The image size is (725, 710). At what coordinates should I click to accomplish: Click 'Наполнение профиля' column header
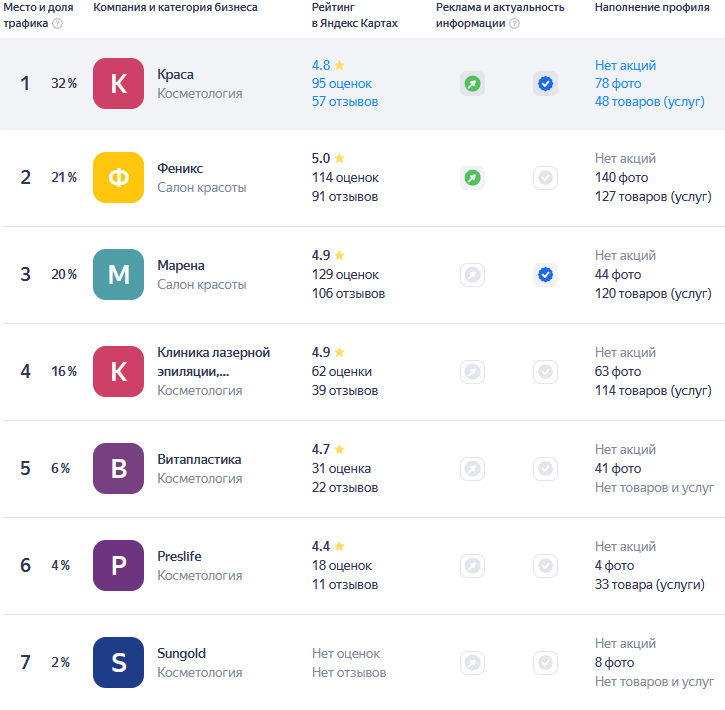652,7
